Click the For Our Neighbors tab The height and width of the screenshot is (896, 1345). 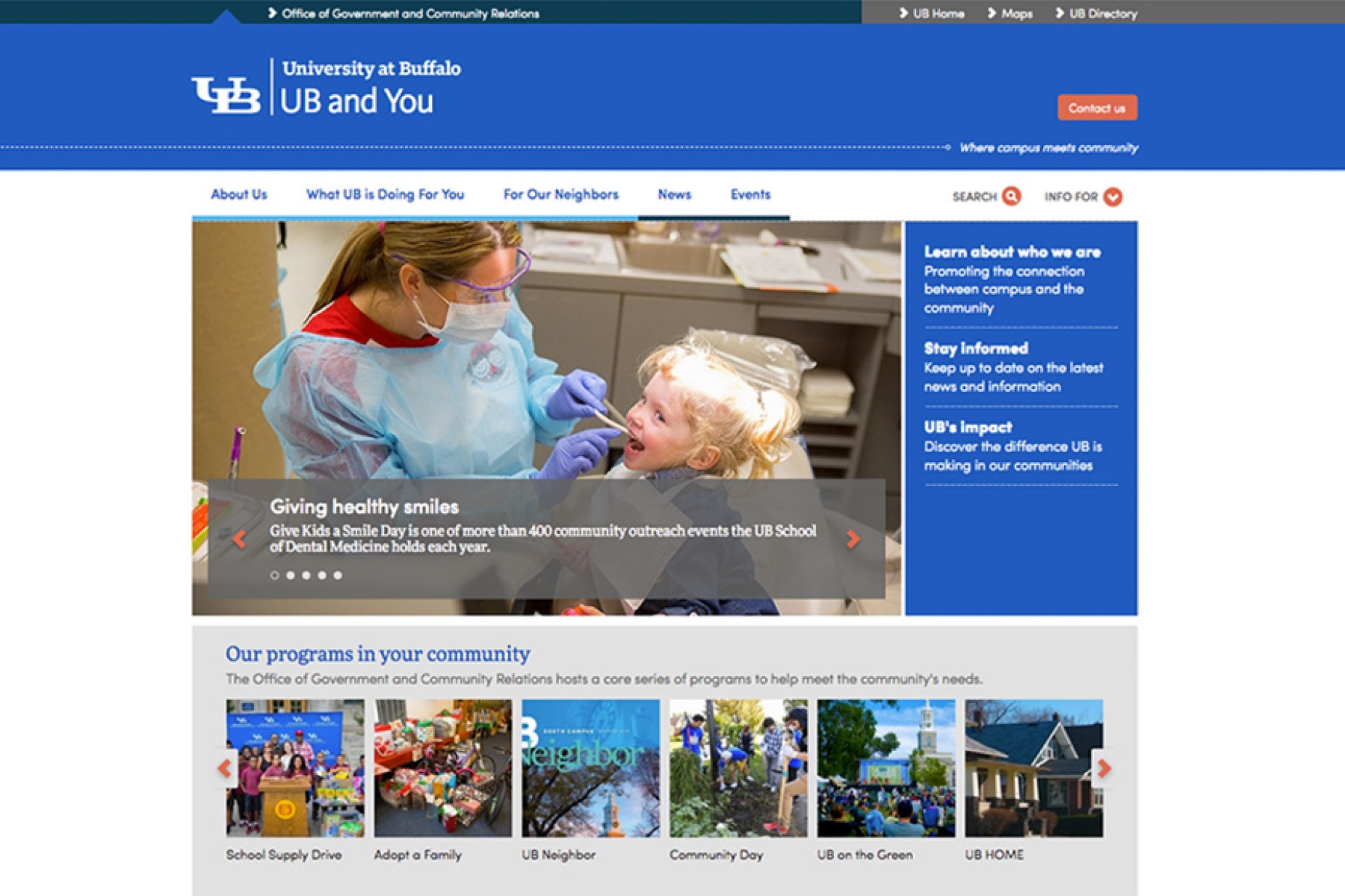tap(560, 194)
